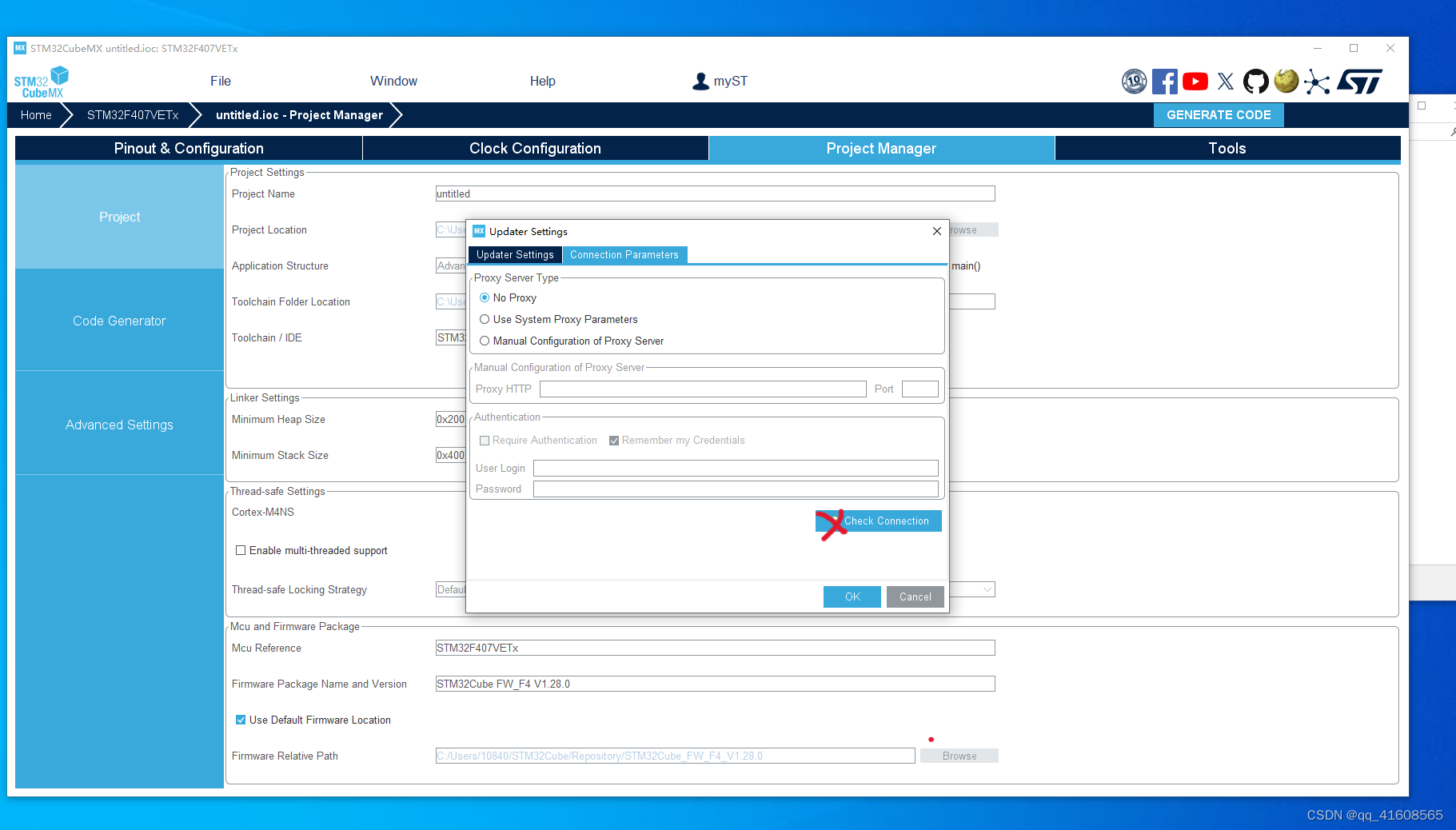Click the ST community network star icon
This screenshot has height=830, width=1456.
pyautogui.click(x=1317, y=82)
